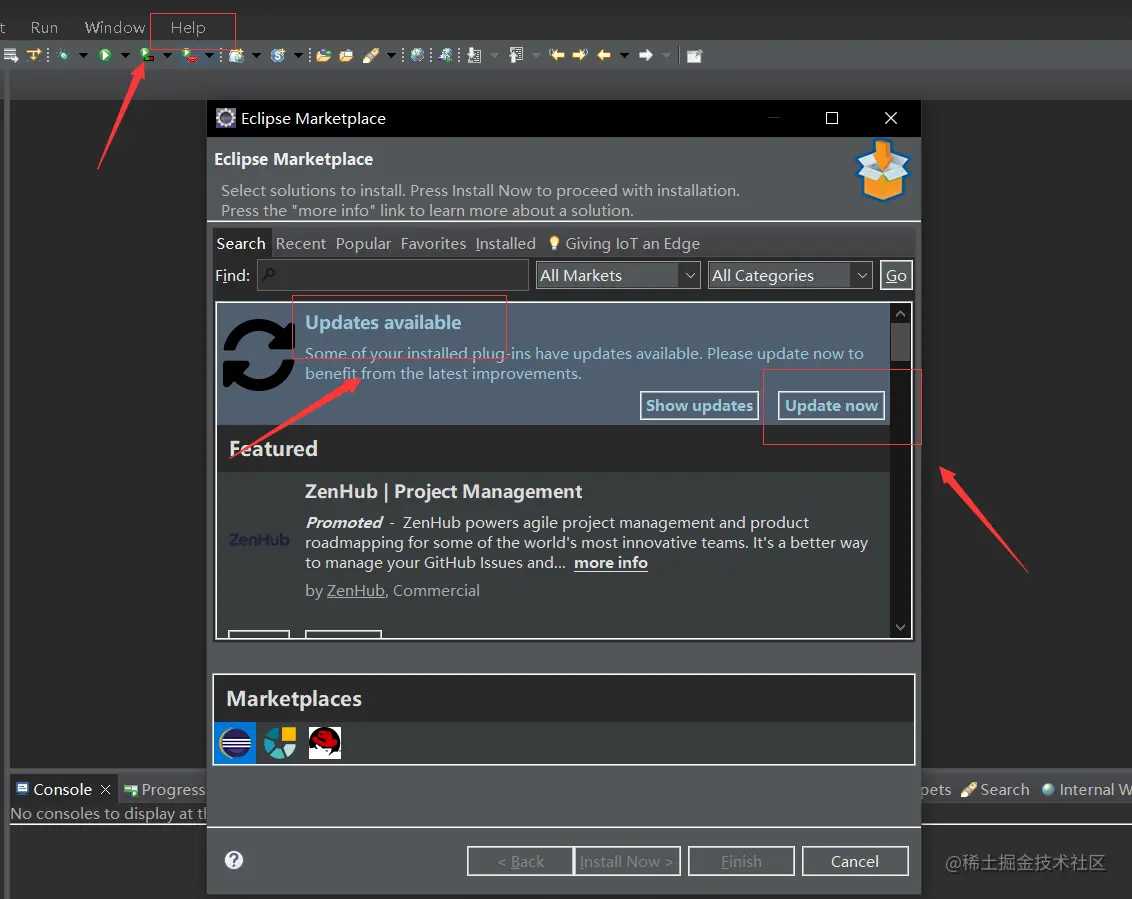Click the first toolbar icon left of Skip All Breakpoints
Viewport: 1132px width, 899px height.
click(x=10, y=55)
